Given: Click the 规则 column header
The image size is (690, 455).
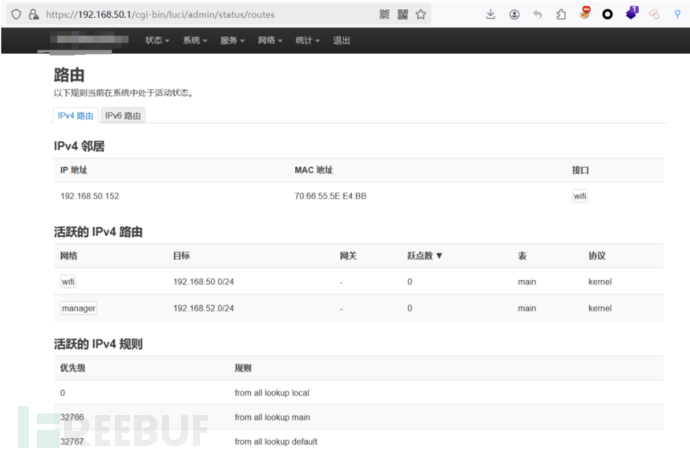Looking at the screenshot, I should pos(243,368).
